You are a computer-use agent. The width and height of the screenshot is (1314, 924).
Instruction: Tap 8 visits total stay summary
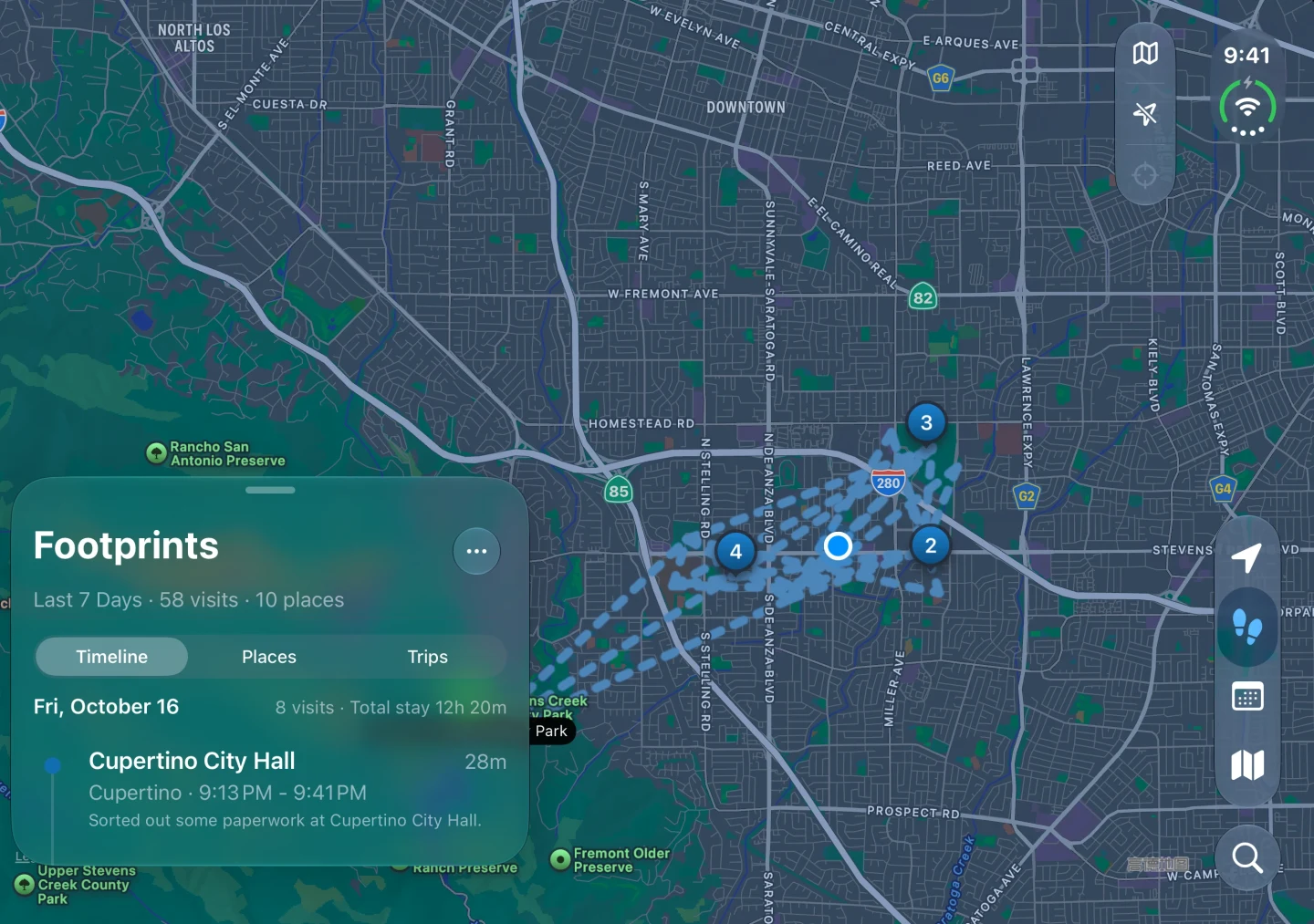(x=391, y=708)
